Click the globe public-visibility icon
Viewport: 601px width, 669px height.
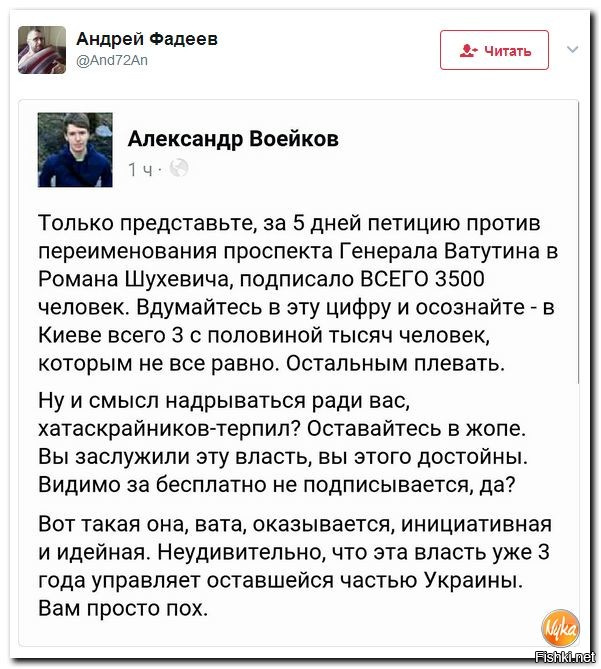[179, 168]
